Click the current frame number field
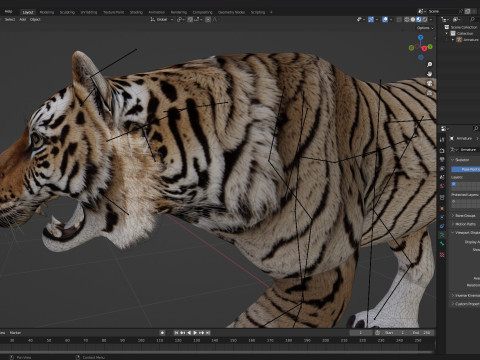This screenshot has width=480, height=360. click(360, 333)
